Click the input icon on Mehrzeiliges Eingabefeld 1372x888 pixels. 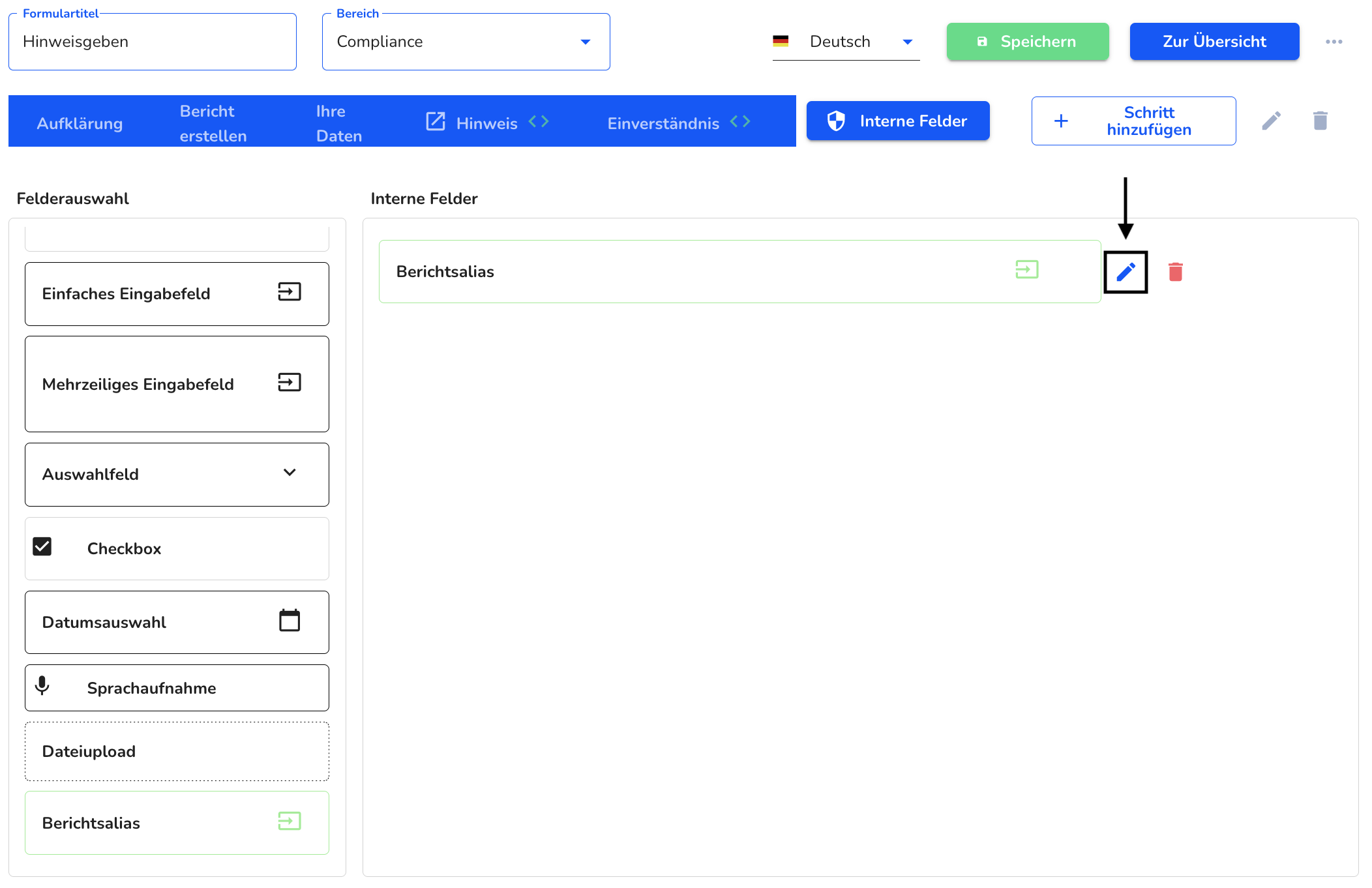(290, 382)
